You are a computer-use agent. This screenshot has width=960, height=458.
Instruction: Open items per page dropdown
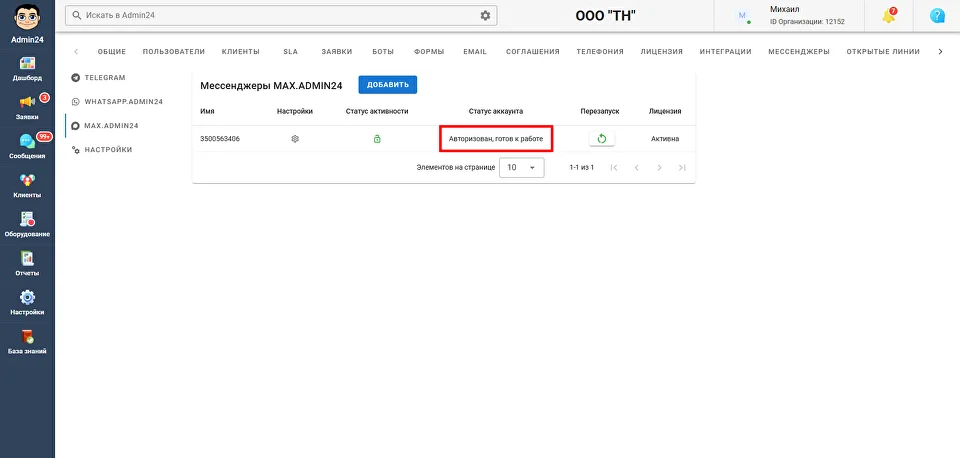click(522, 167)
